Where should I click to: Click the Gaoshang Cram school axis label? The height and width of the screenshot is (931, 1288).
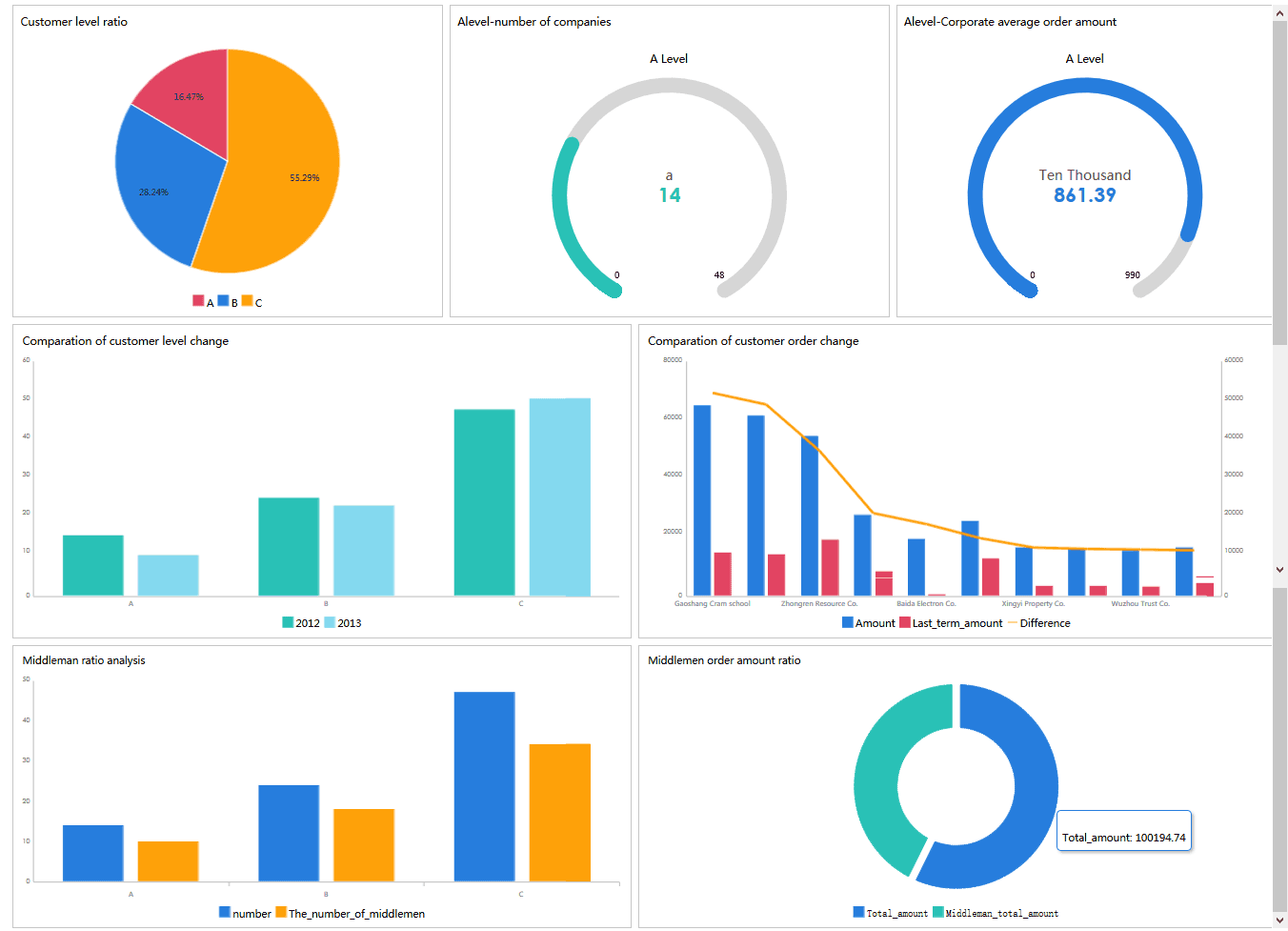point(713,604)
